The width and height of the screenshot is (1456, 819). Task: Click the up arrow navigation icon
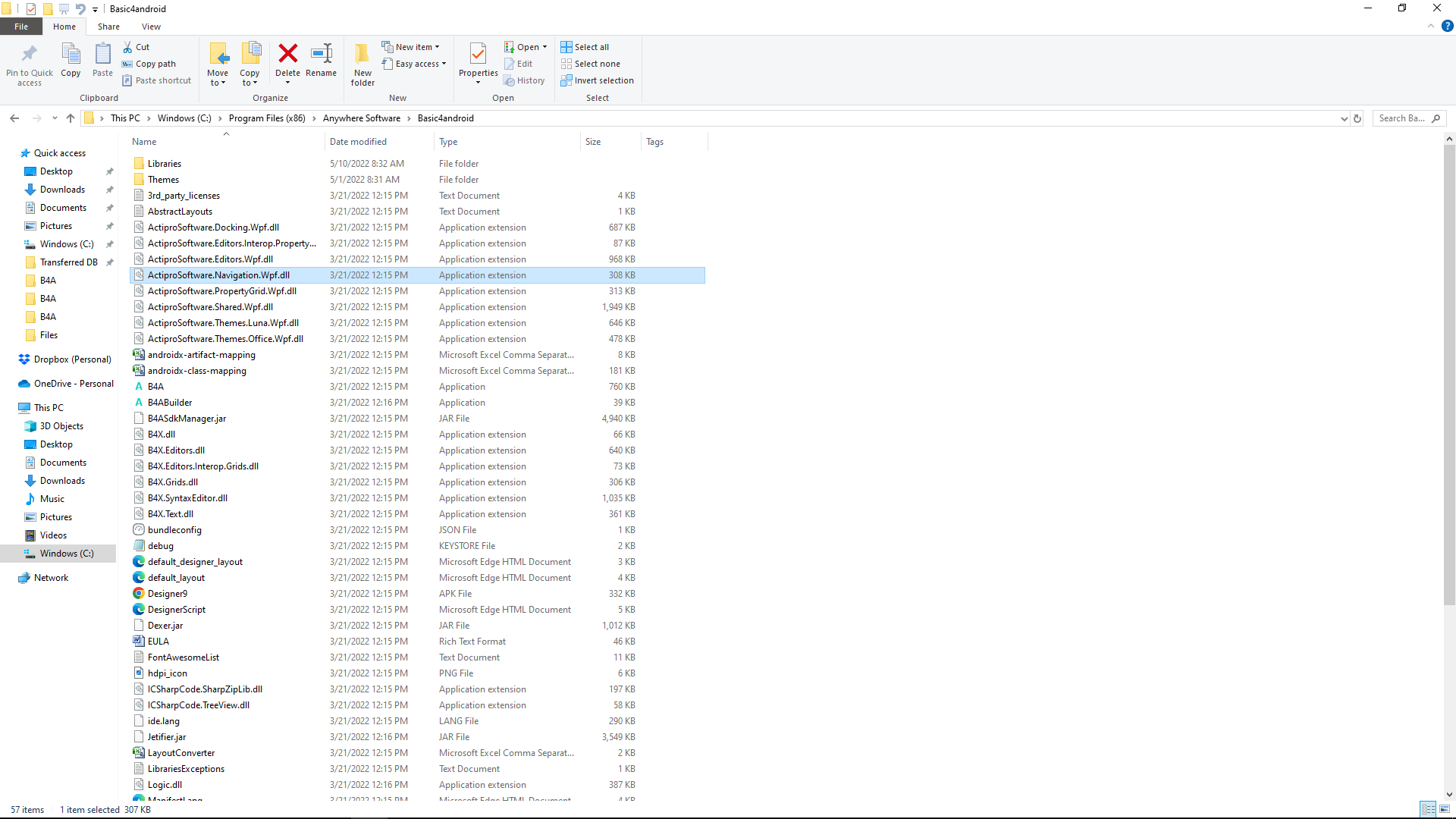coord(71,118)
